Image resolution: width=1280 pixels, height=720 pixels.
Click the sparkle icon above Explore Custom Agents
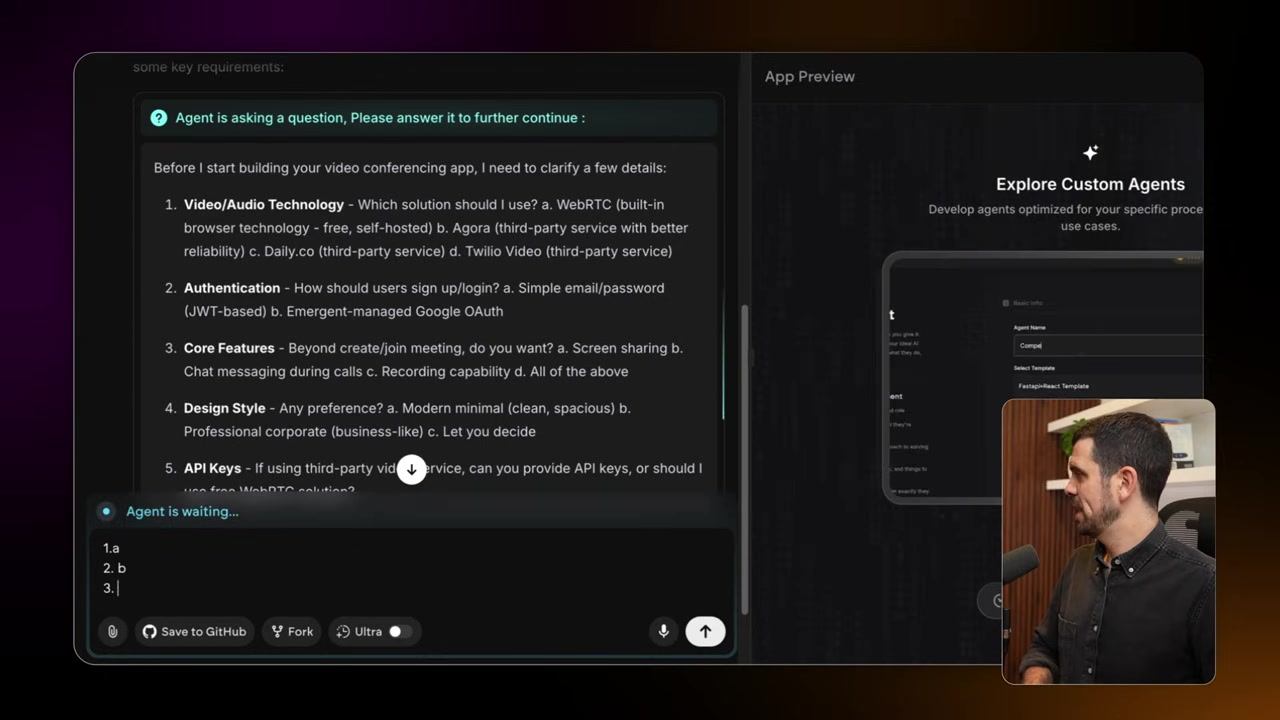pyautogui.click(x=1090, y=152)
